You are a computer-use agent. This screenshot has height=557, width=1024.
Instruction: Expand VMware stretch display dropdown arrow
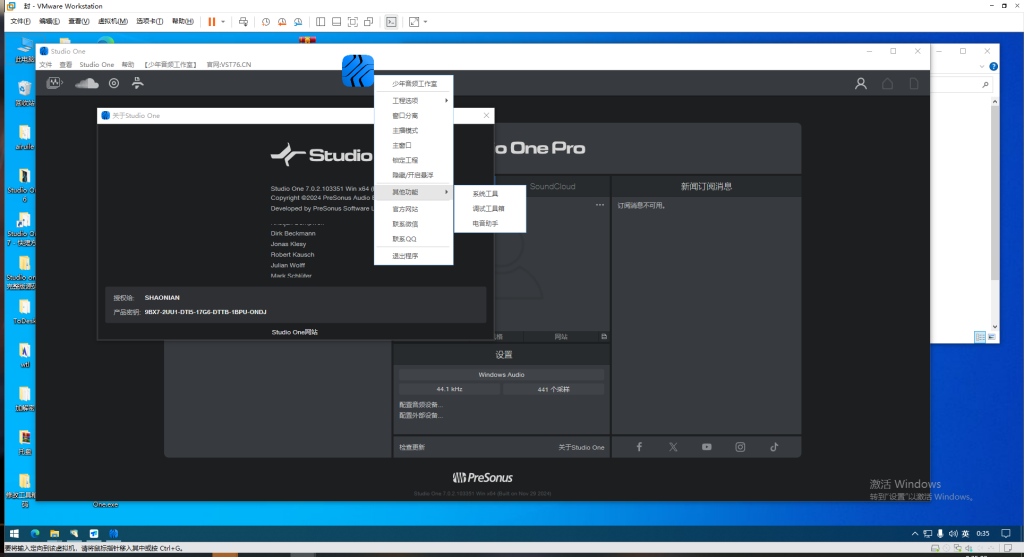425,22
